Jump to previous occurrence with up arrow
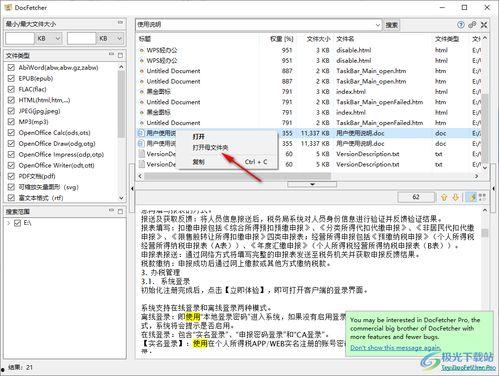The height and width of the screenshot is (376, 499). point(444,197)
